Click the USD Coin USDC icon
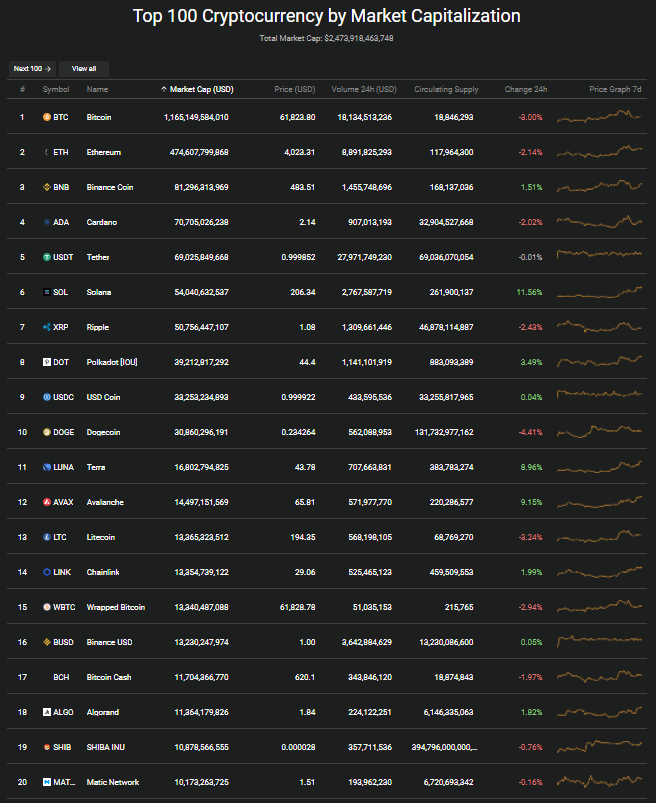Screen dimensions: 656x803 pos(47,397)
